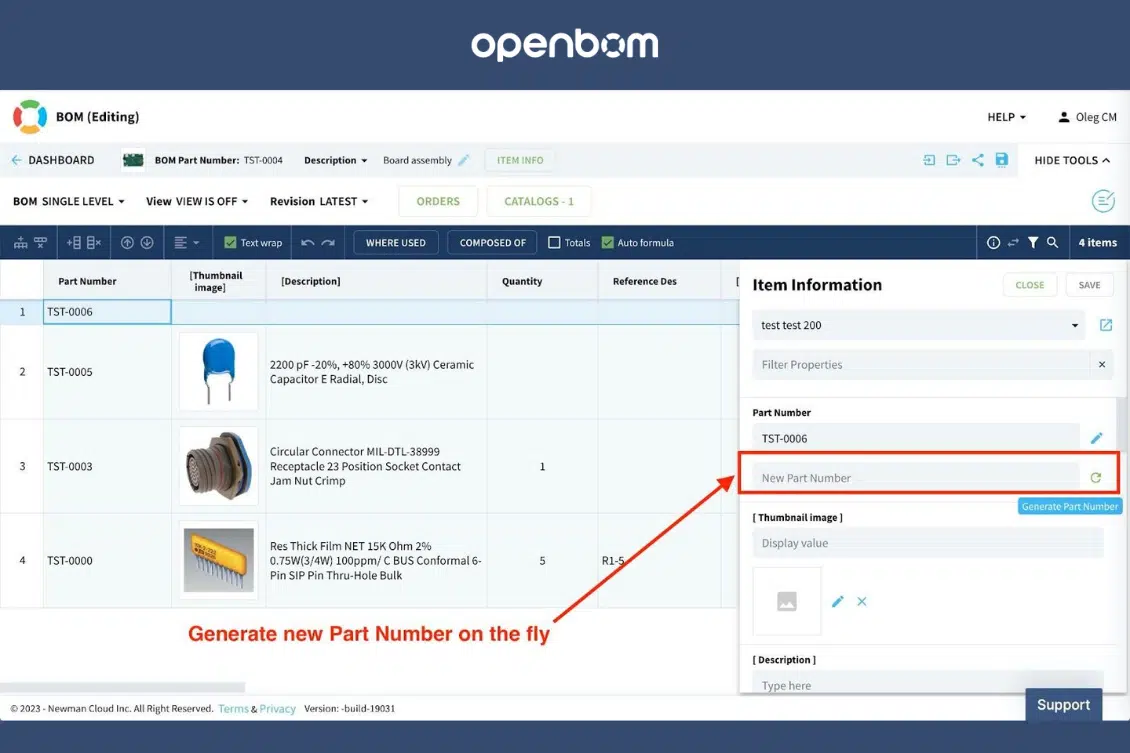The image size is (1130, 753).
Task: Collapse toolbar with HIDE TOOLS
Action: (1072, 160)
